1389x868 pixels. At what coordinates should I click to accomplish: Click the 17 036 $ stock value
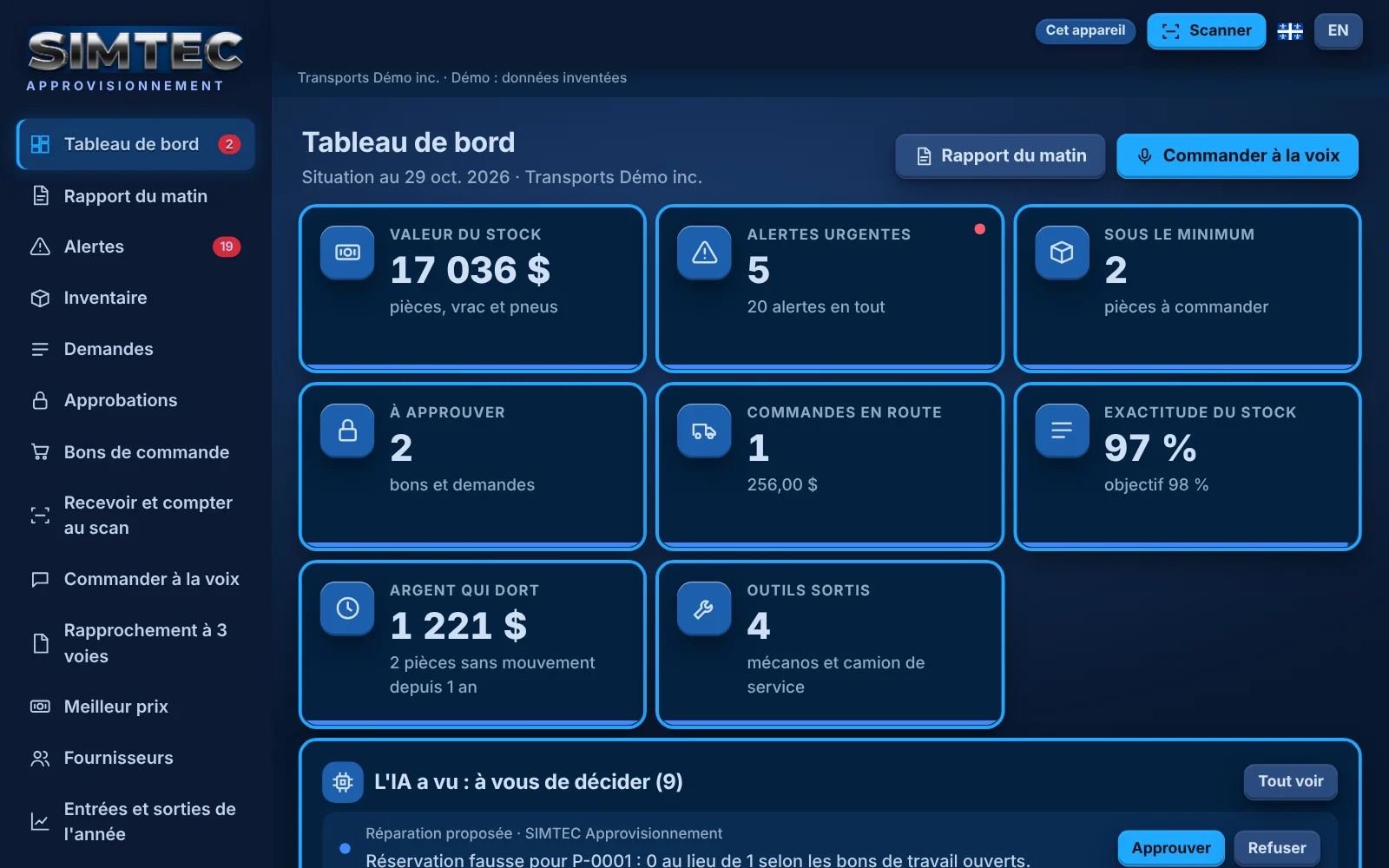[x=470, y=270]
